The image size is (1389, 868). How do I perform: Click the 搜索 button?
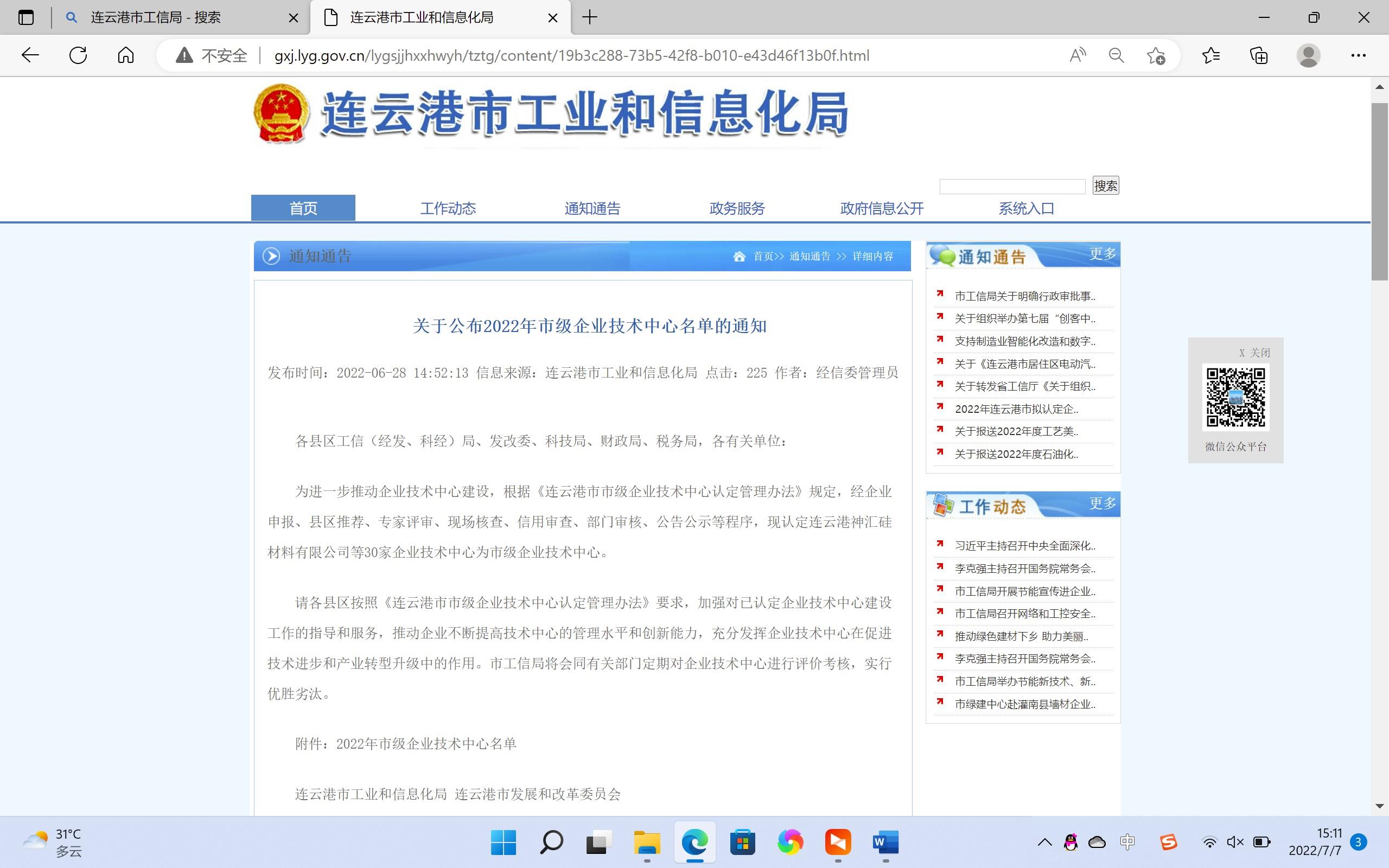[x=1105, y=186]
